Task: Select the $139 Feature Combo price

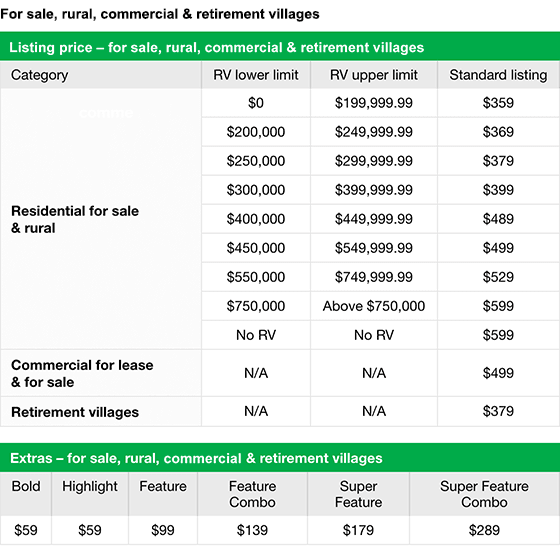Action: point(252,530)
